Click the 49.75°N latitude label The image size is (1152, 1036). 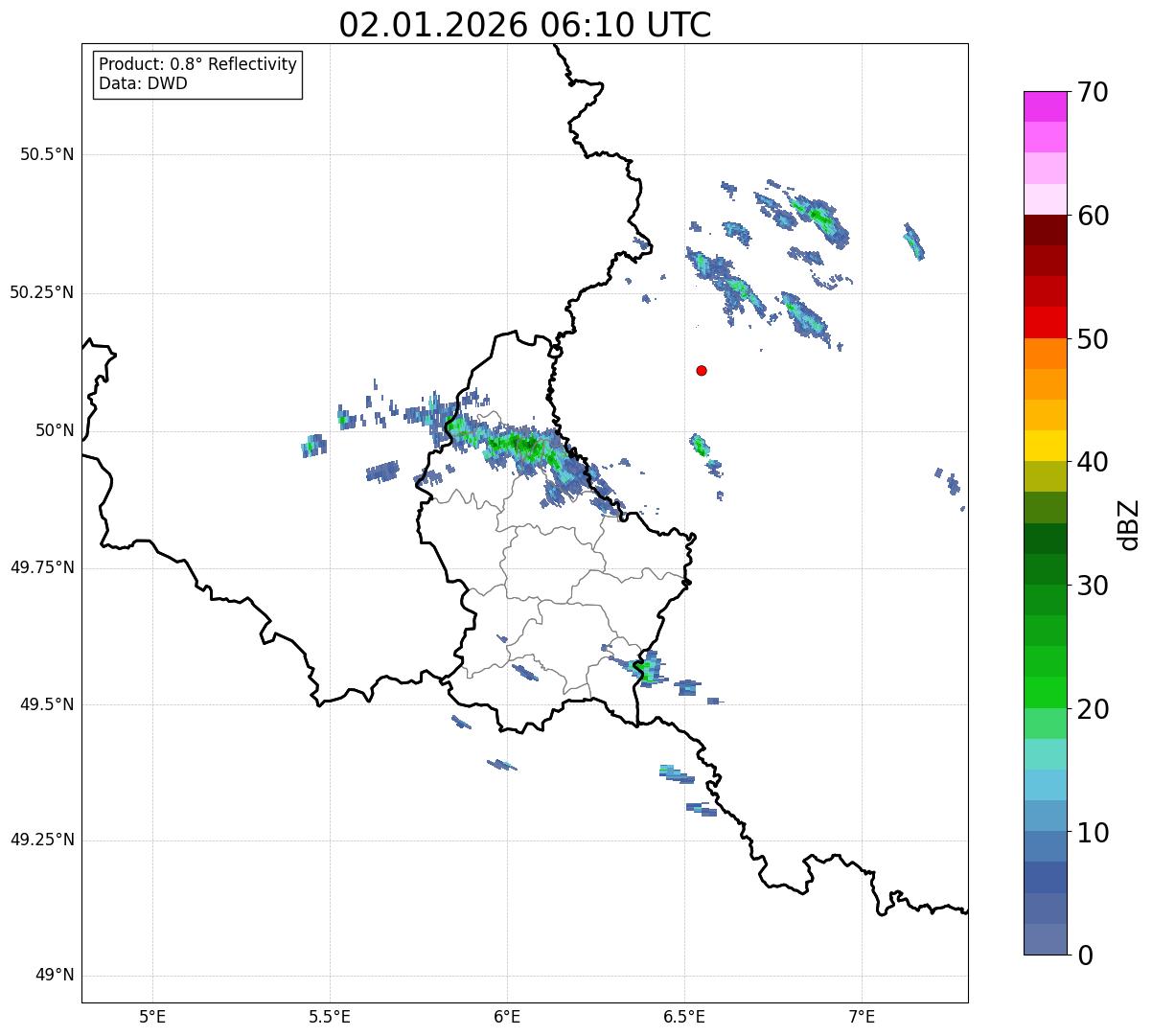click(x=41, y=567)
